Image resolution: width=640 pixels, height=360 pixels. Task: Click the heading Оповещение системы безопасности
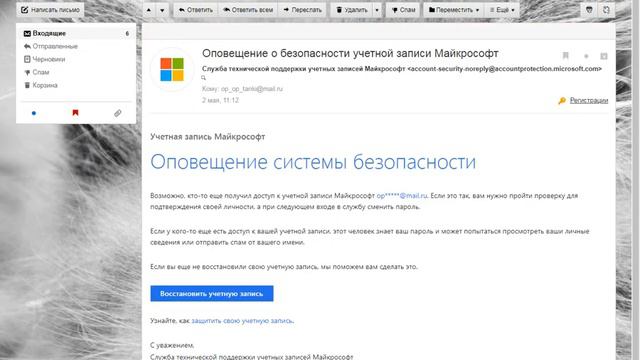[x=313, y=162]
